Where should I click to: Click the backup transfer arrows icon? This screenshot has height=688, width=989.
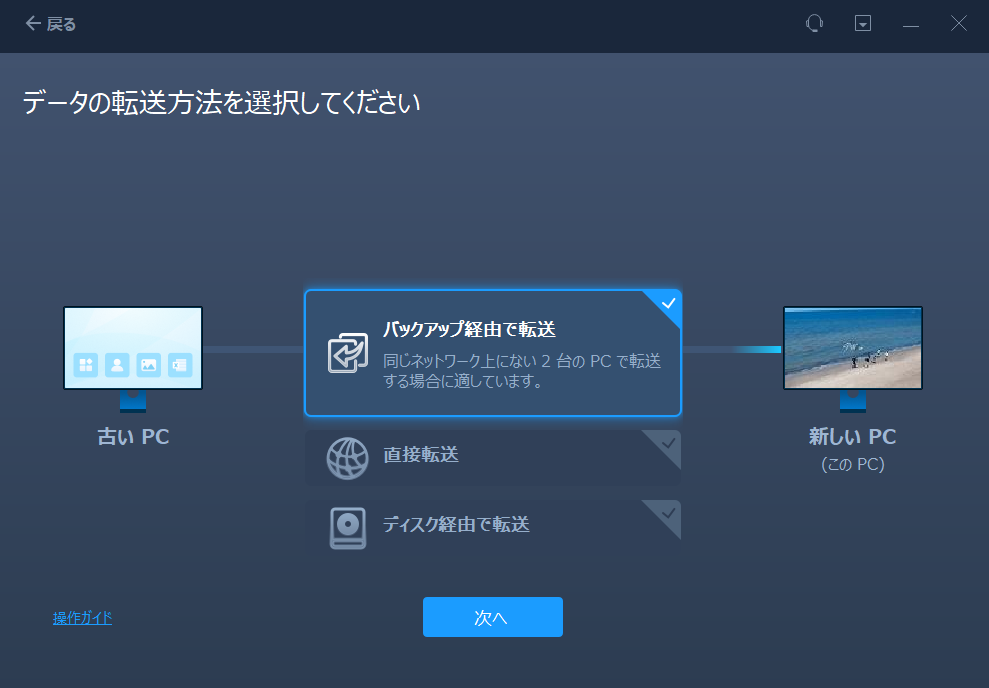click(x=347, y=353)
